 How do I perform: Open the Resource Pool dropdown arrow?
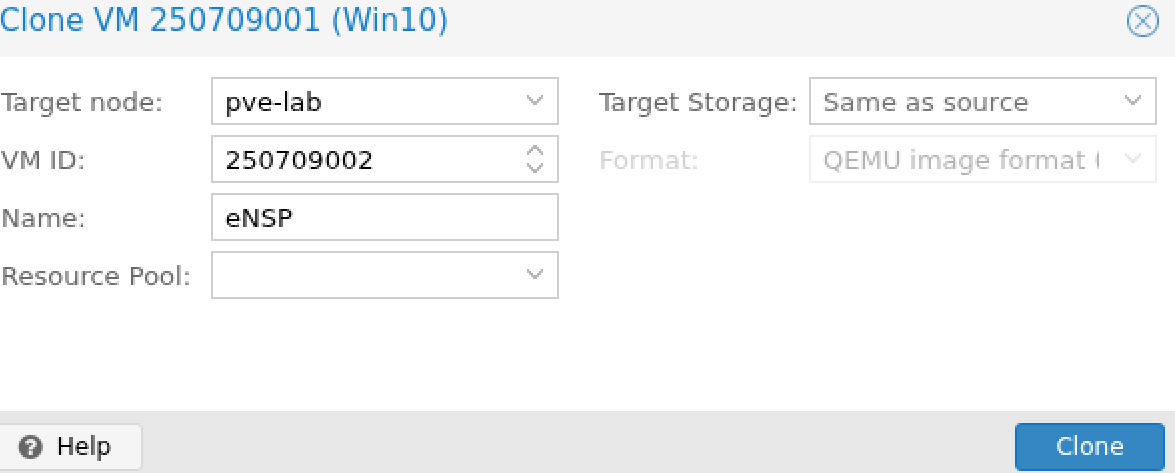tap(535, 275)
